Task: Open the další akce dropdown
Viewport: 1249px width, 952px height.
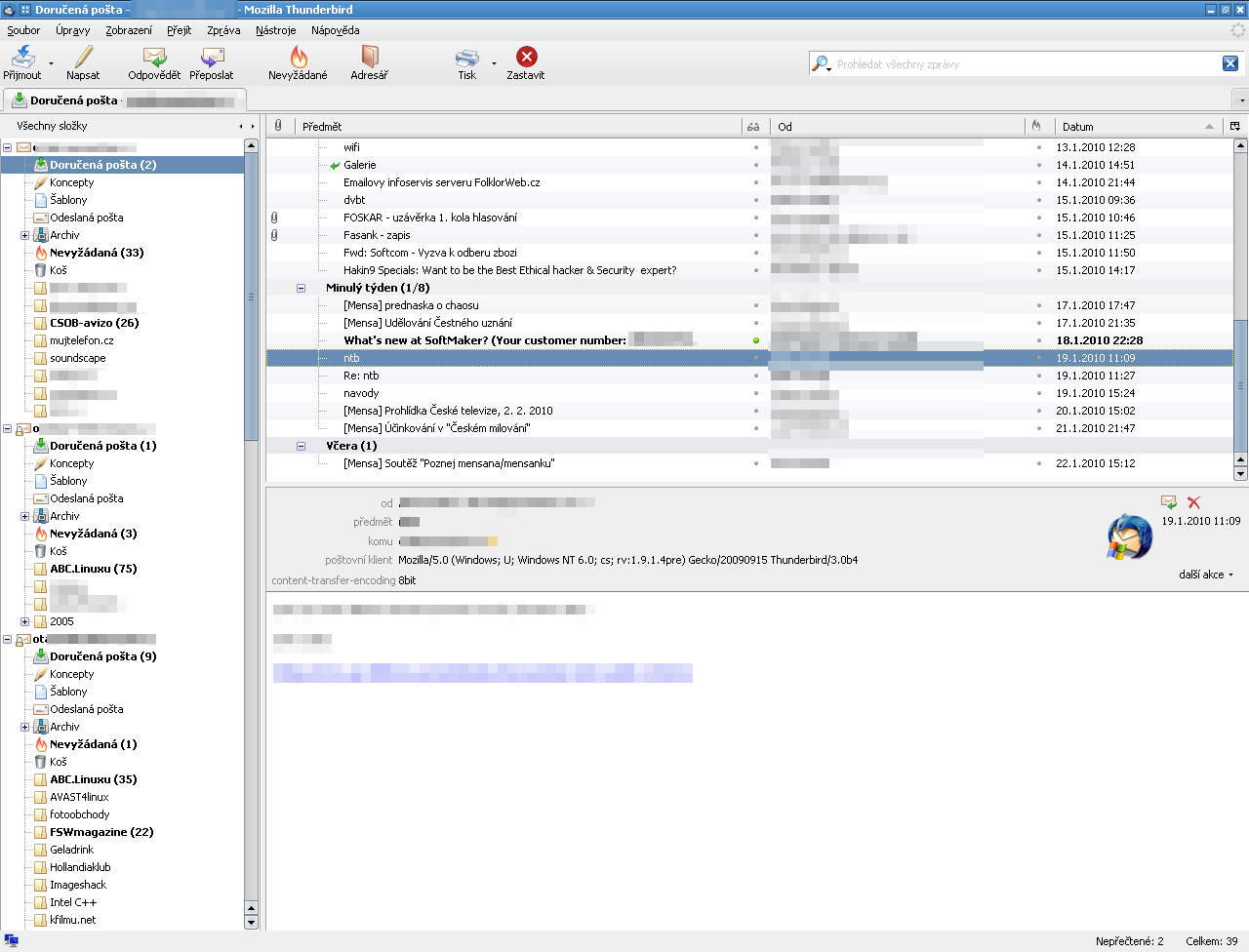Action: click(x=1206, y=575)
